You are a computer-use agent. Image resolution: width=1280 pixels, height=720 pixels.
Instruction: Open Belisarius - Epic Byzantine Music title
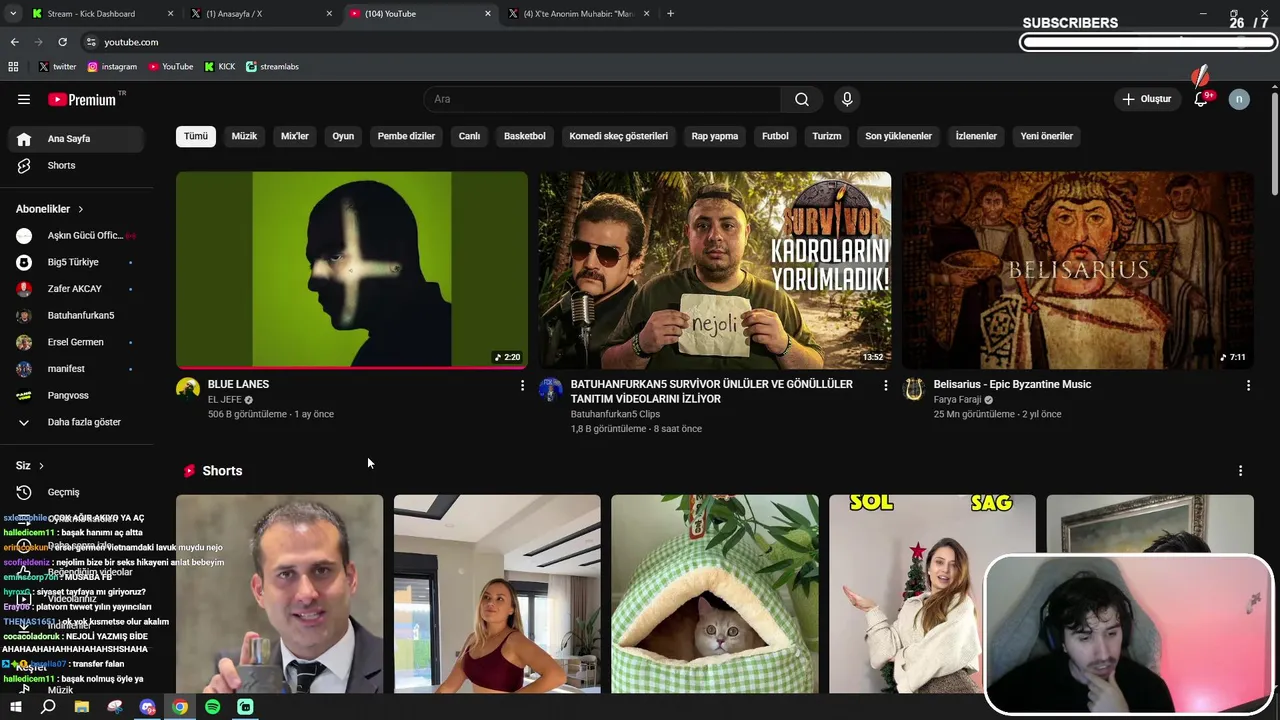(1012, 384)
